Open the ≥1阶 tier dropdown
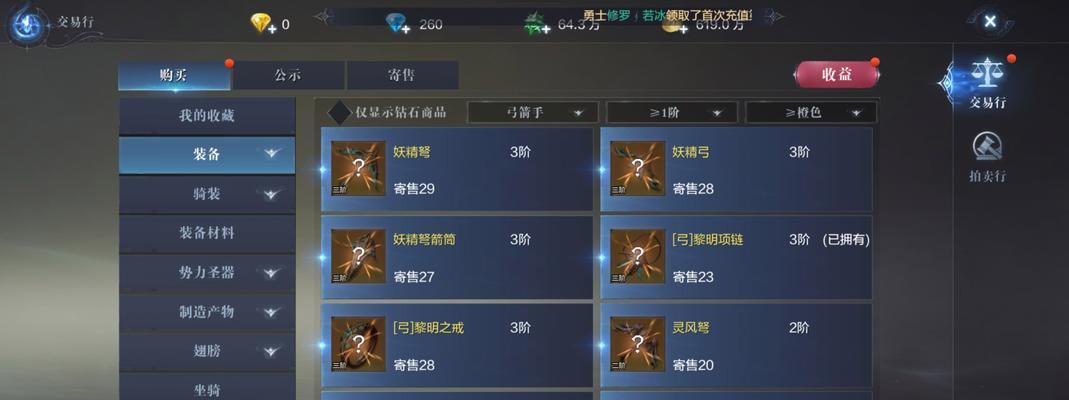The width and height of the screenshot is (1069, 400). tap(672, 112)
